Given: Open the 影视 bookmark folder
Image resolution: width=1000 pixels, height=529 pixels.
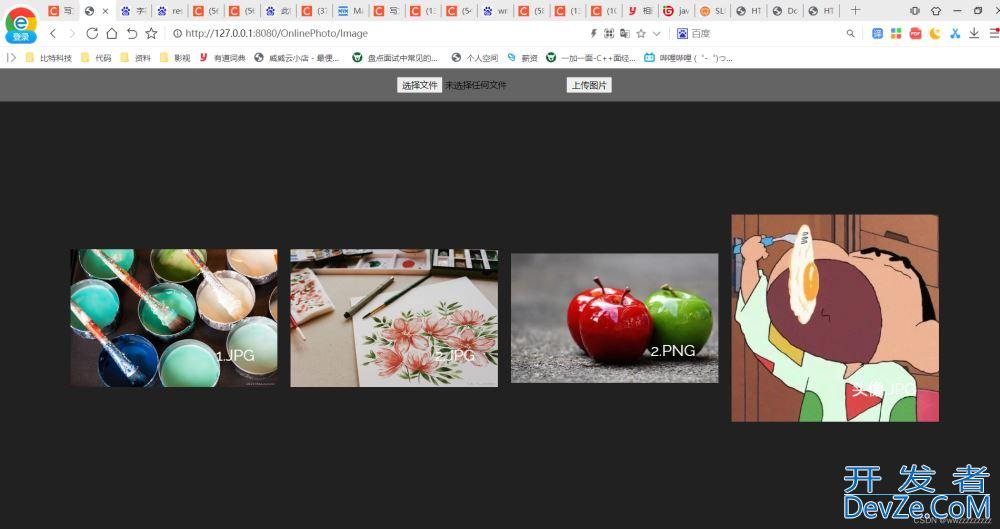Looking at the screenshot, I should 175,57.
